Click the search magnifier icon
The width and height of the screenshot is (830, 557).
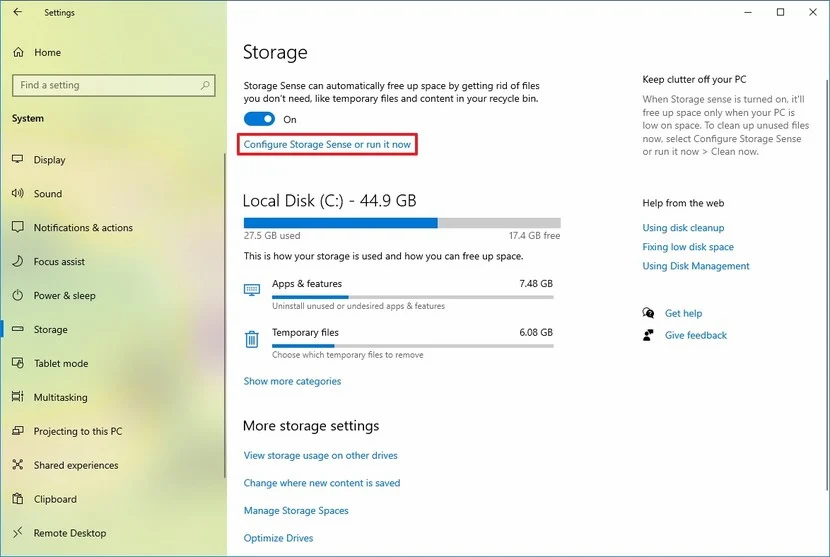click(205, 85)
